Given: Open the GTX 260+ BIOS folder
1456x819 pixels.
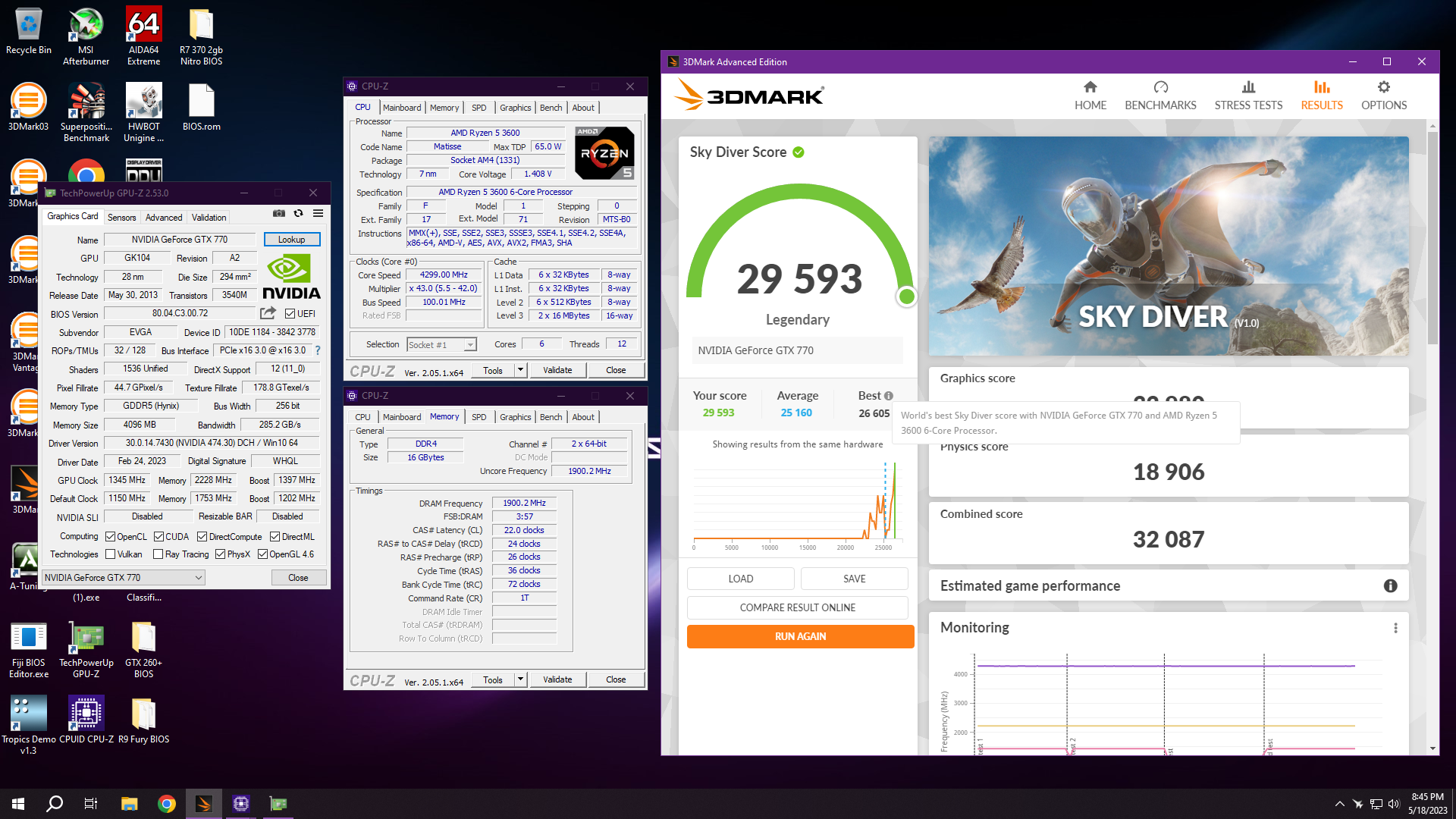Looking at the screenshot, I should (143, 649).
